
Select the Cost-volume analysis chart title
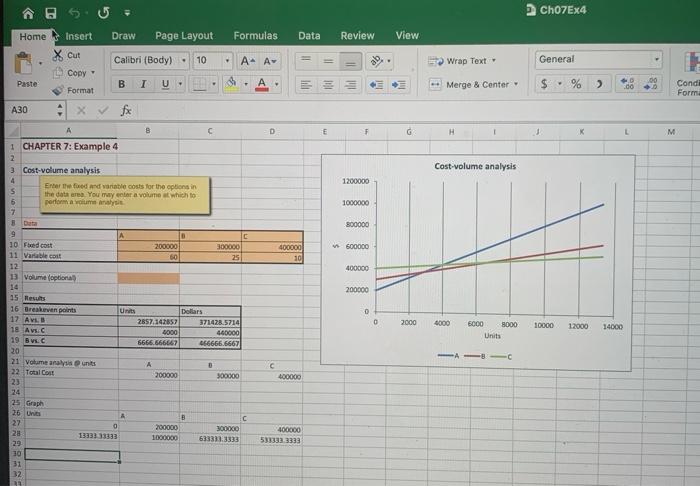pyautogui.click(x=475, y=166)
